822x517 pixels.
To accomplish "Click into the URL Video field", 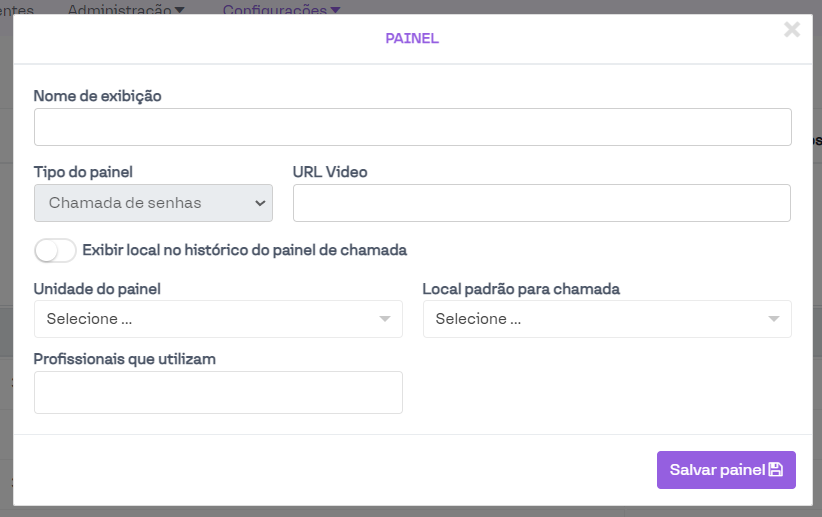I will pos(541,203).
